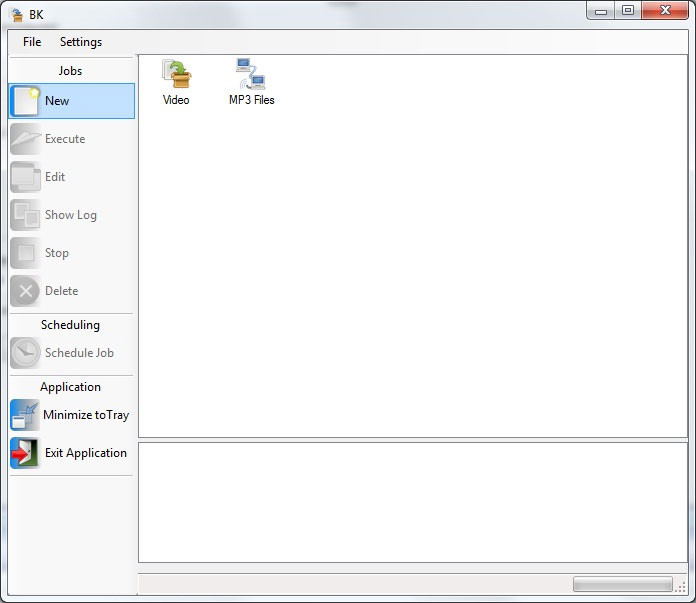Click the New label text

click(x=57, y=101)
